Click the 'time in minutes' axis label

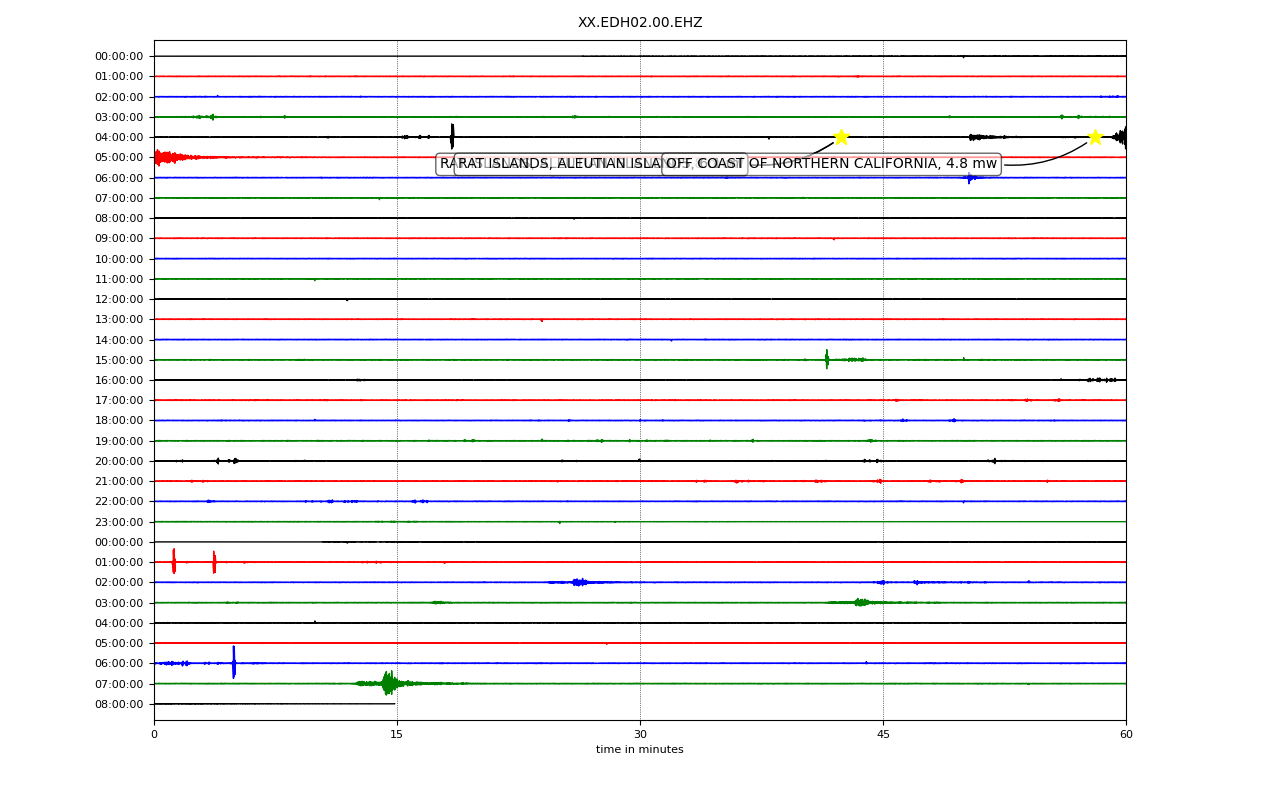click(640, 750)
